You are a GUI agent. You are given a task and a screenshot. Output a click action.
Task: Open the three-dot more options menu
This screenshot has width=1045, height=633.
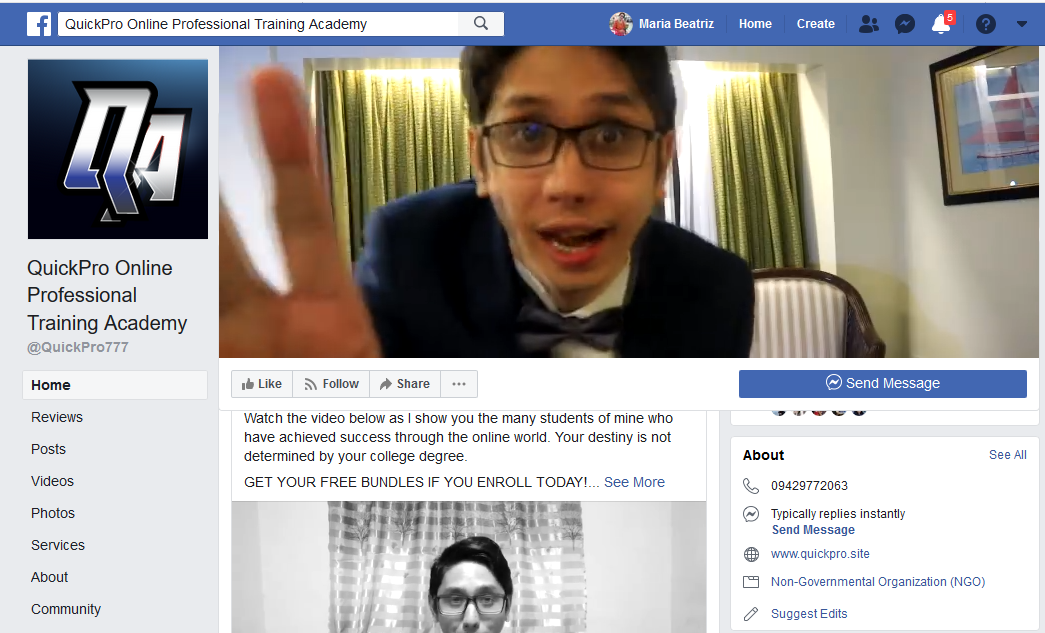[x=458, y=384]
